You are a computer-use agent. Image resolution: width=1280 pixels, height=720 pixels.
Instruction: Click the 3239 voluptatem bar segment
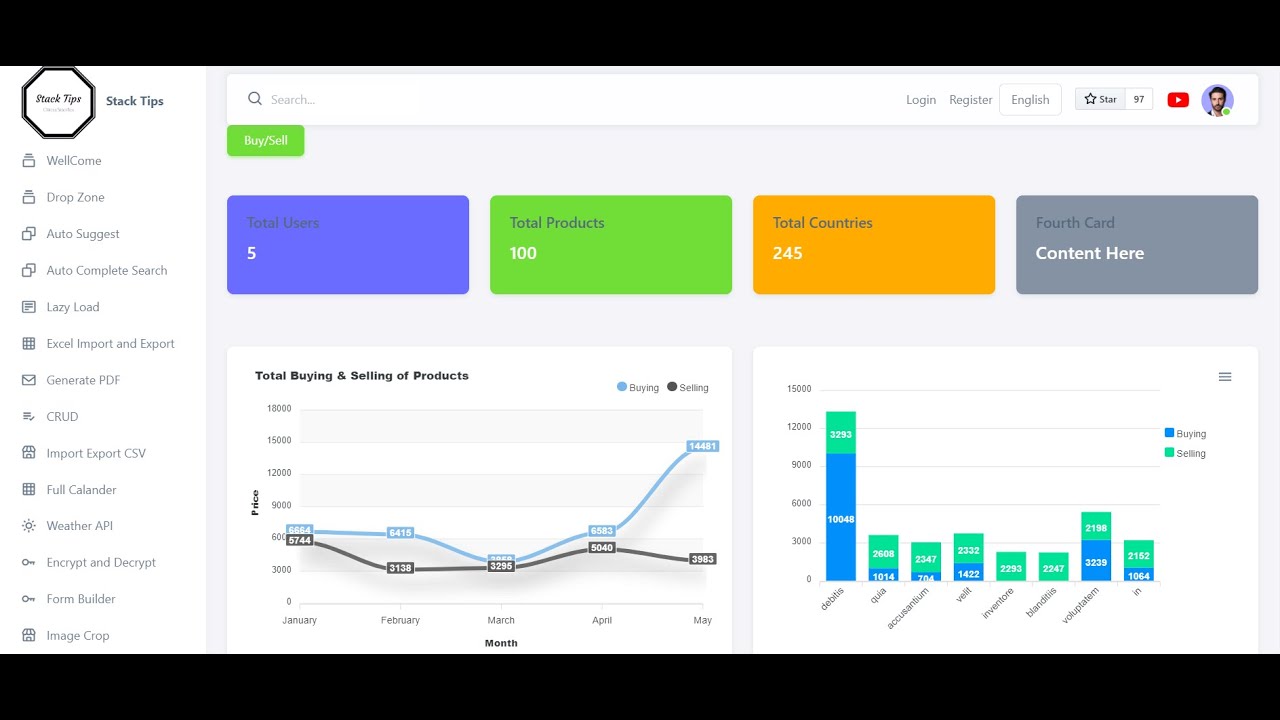tap(1096, 560)
